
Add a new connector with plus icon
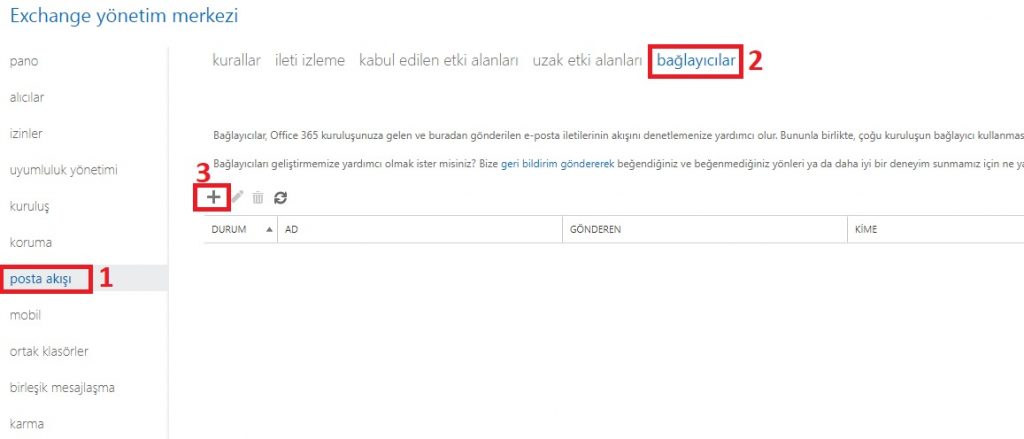click(x=214, y=197)
